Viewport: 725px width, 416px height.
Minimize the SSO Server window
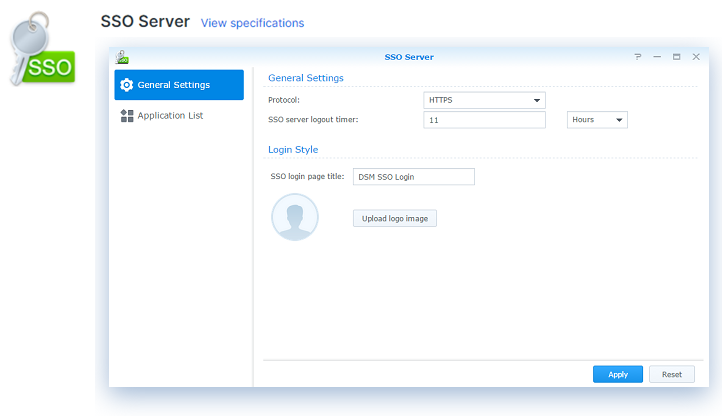657,57
